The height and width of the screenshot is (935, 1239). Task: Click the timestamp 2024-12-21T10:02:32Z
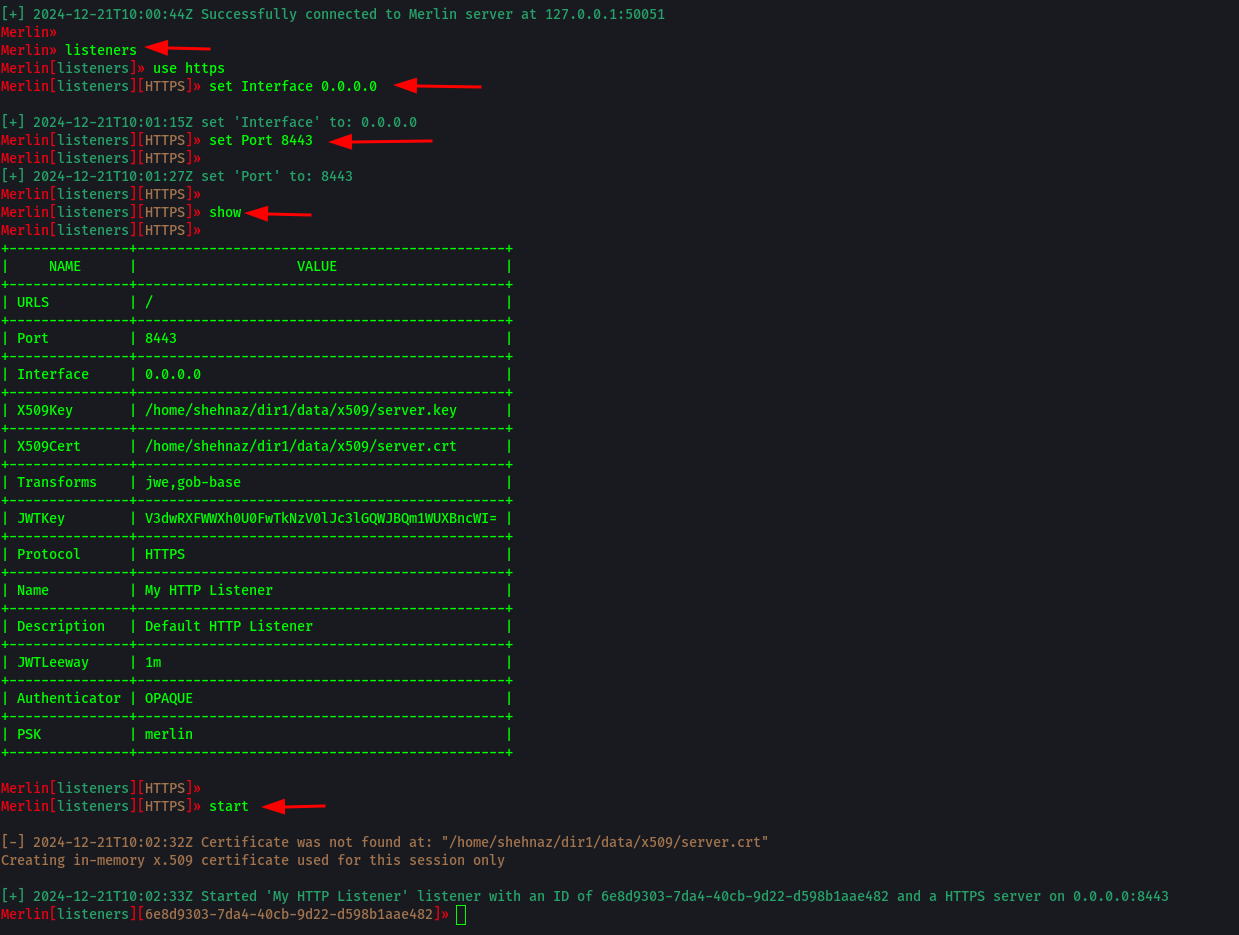(x=113, y=842)
